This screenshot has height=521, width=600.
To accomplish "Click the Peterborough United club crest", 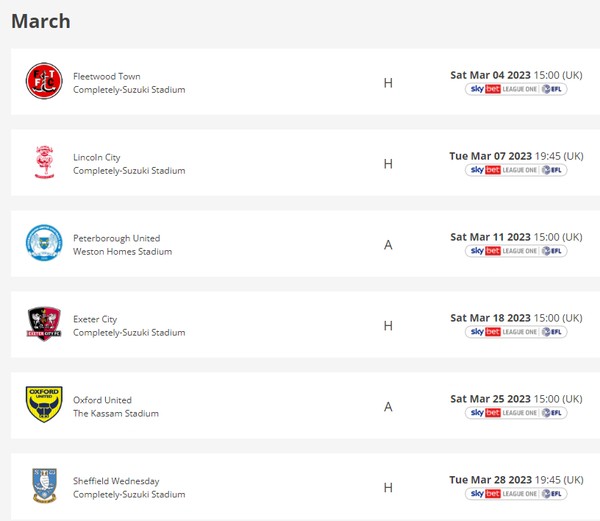I will tap(44, 244).
